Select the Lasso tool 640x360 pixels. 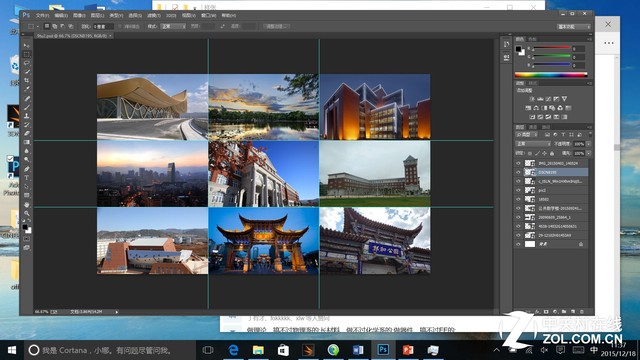27,63
